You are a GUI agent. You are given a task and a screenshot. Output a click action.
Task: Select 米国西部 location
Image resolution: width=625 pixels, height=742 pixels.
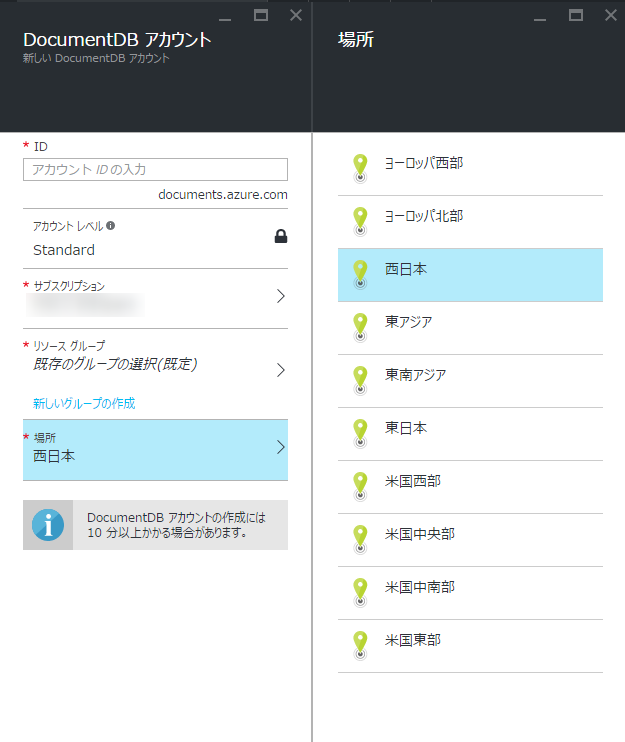470,487
